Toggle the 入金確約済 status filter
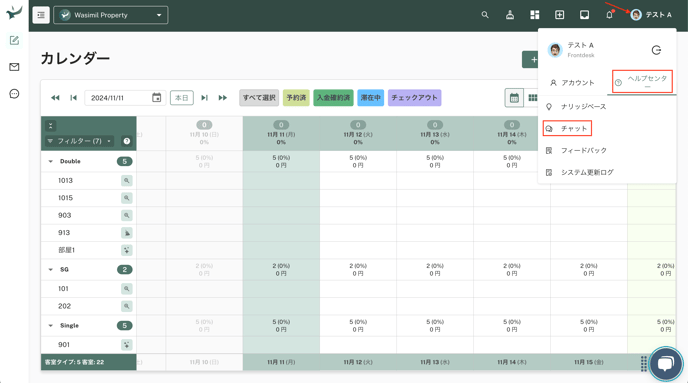This screenshot has width=688, height=383. (333, 97)
